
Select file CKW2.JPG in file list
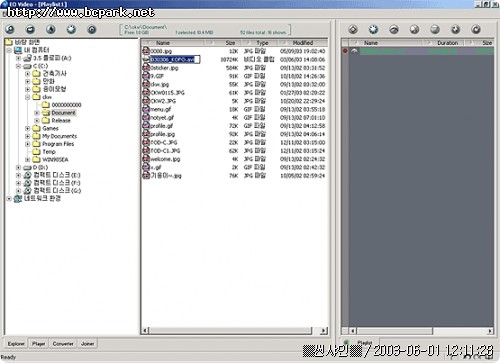pyautogui.click(x=163, y=101)
